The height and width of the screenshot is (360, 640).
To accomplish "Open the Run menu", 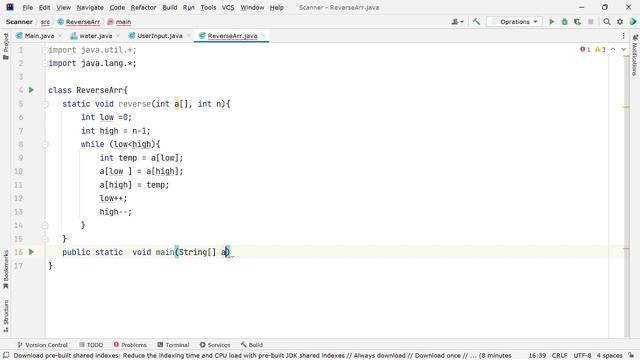I will point(188,7).
